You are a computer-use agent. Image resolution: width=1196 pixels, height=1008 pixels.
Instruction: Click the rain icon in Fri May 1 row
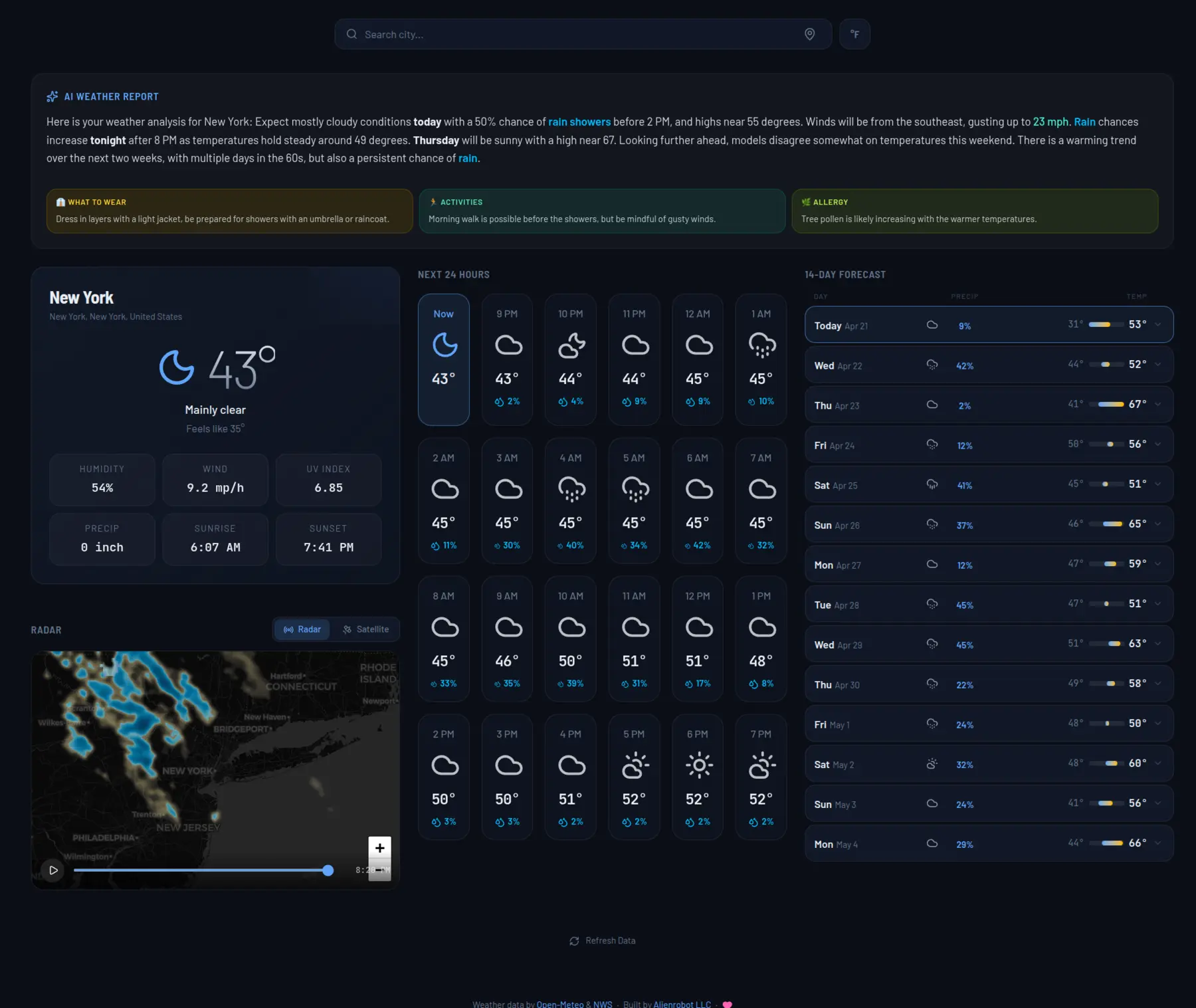point(932,724)
